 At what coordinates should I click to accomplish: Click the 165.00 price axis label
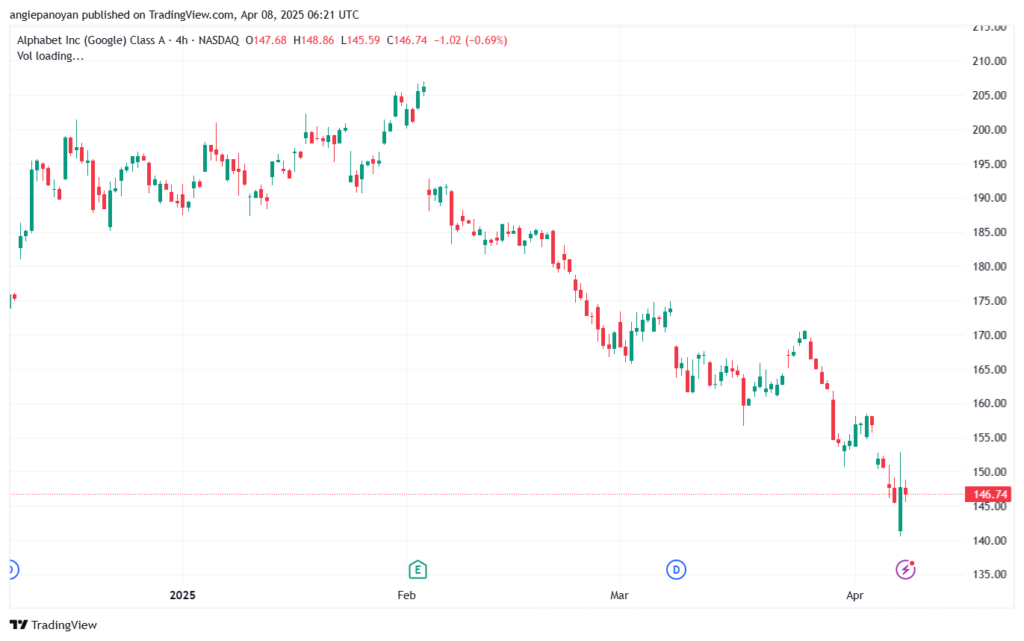click(x=989, y=369)
